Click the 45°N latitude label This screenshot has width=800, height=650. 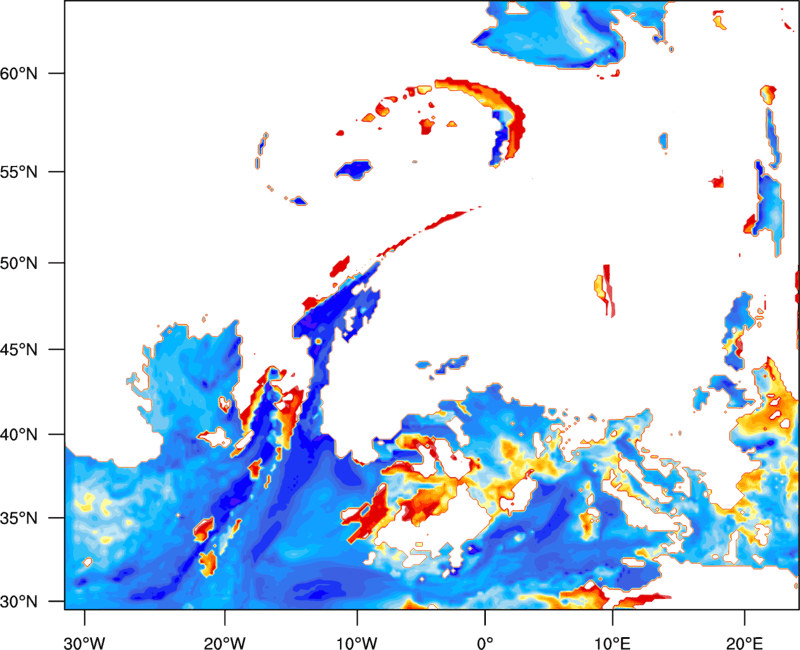[19, 349]
